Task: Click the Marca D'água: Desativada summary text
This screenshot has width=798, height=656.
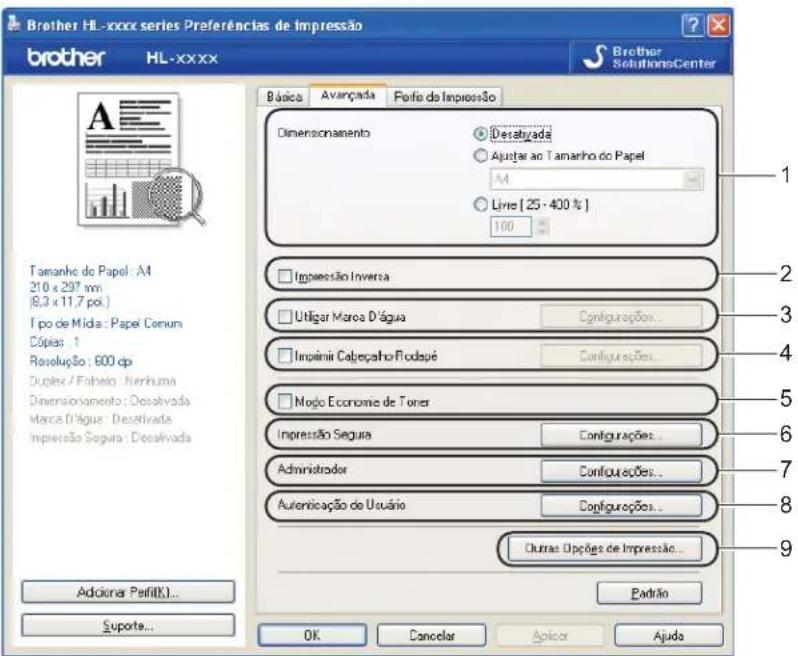Action: [100, 419]
